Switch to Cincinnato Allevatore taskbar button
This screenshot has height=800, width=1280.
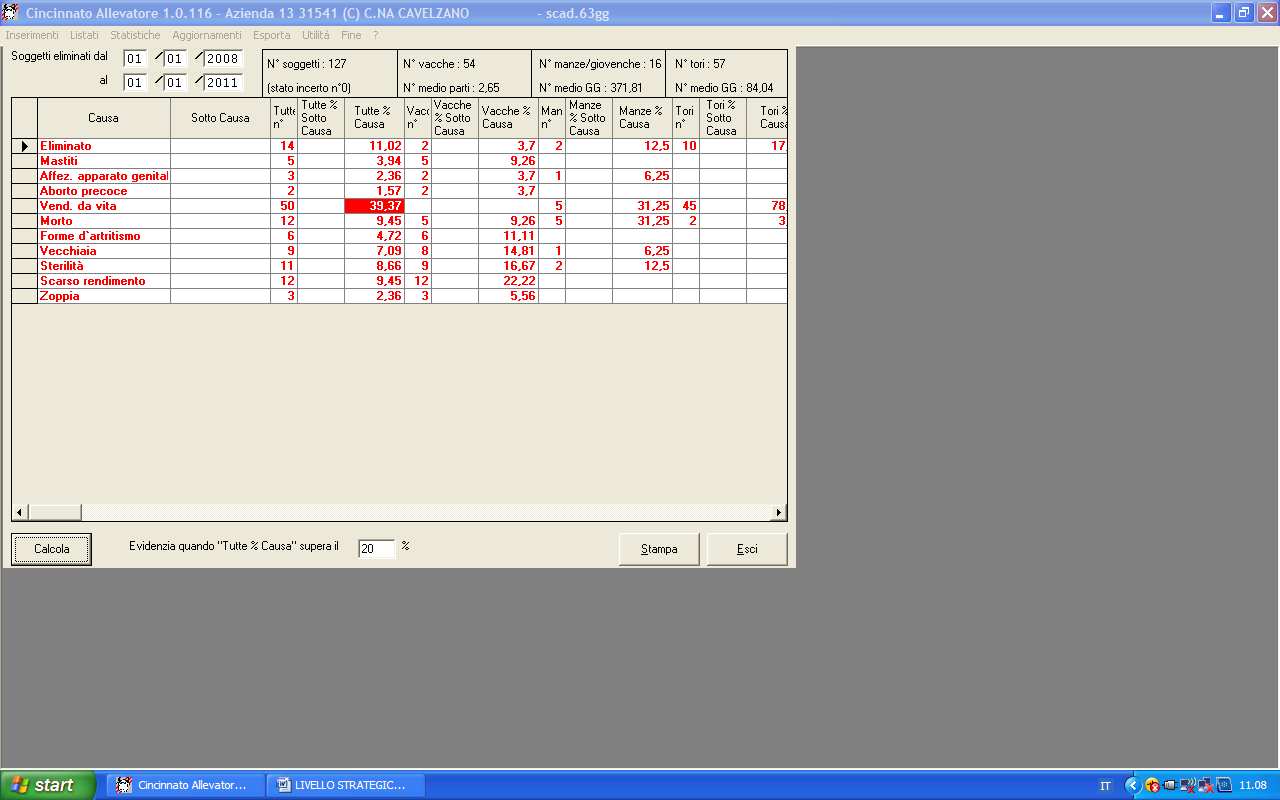click(186, 785)
